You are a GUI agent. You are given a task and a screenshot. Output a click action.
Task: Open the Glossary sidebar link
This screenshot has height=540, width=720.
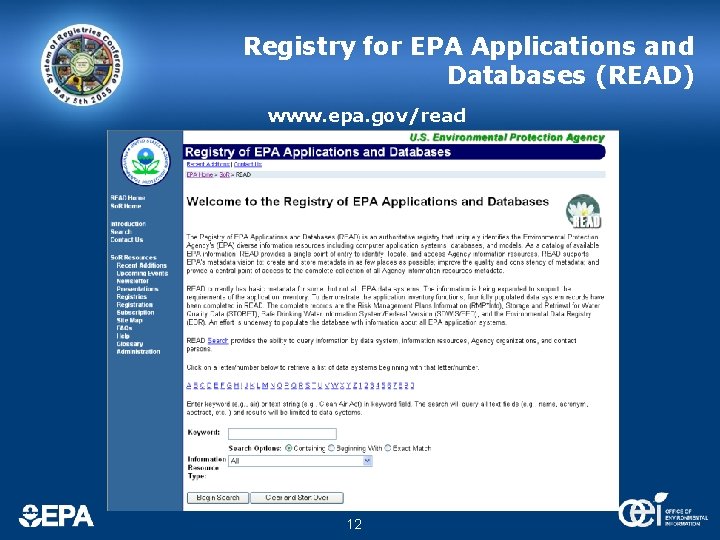pos(130,343)
